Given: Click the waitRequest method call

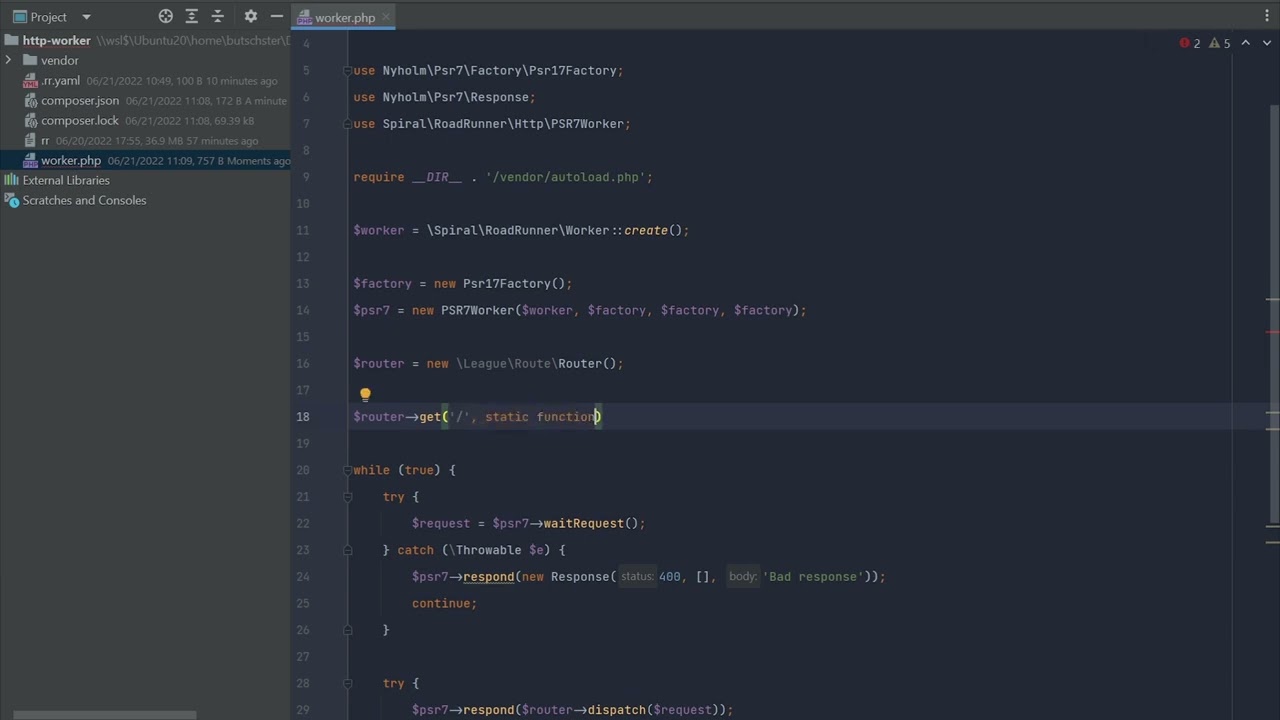Looking at the screenshot, I should pos(583,523).
